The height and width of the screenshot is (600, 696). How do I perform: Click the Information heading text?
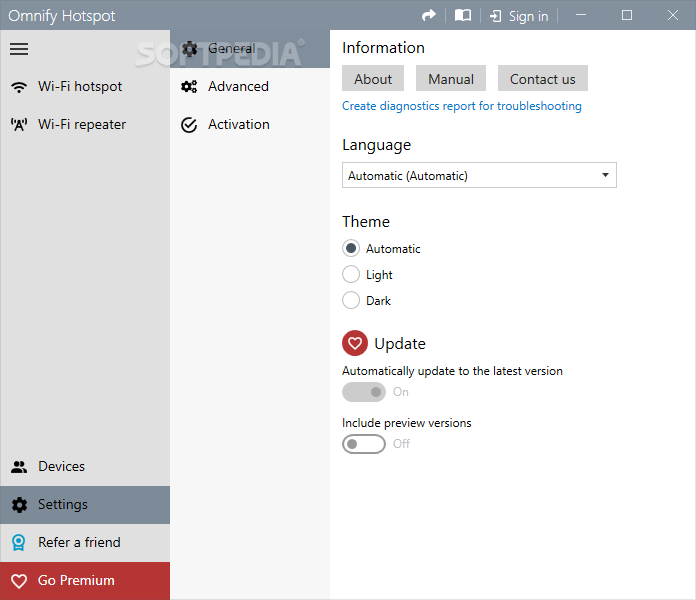click(383, 47)
